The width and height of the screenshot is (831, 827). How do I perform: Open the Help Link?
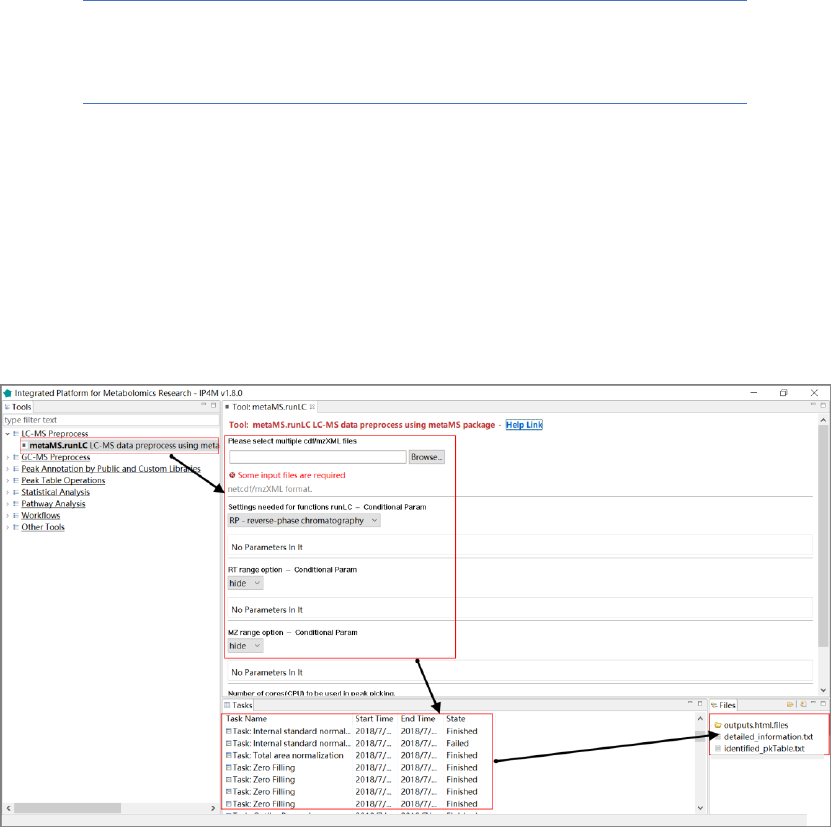(524, 425)
